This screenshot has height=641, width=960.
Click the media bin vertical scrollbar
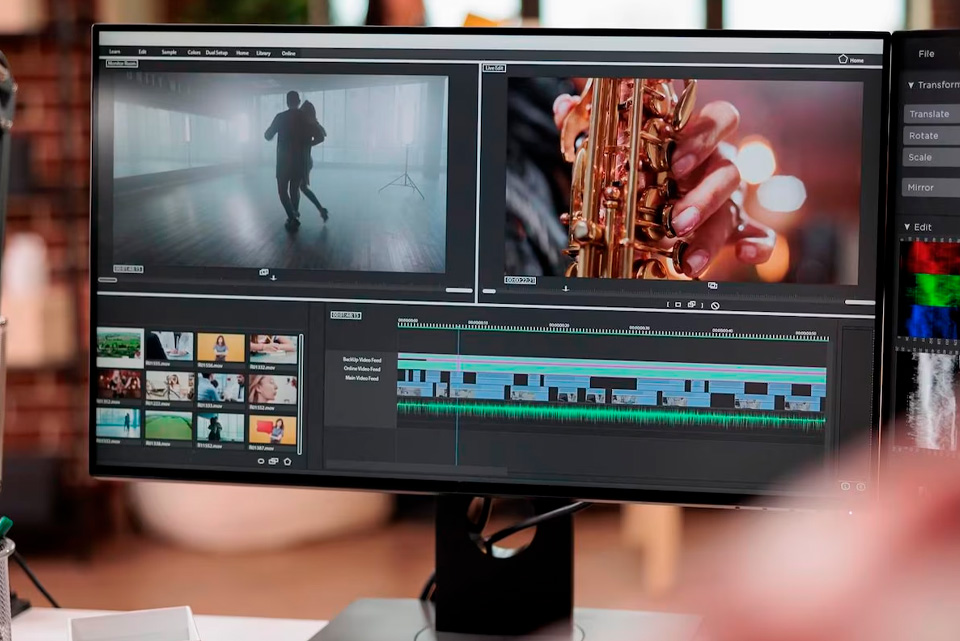coord(301,395)
